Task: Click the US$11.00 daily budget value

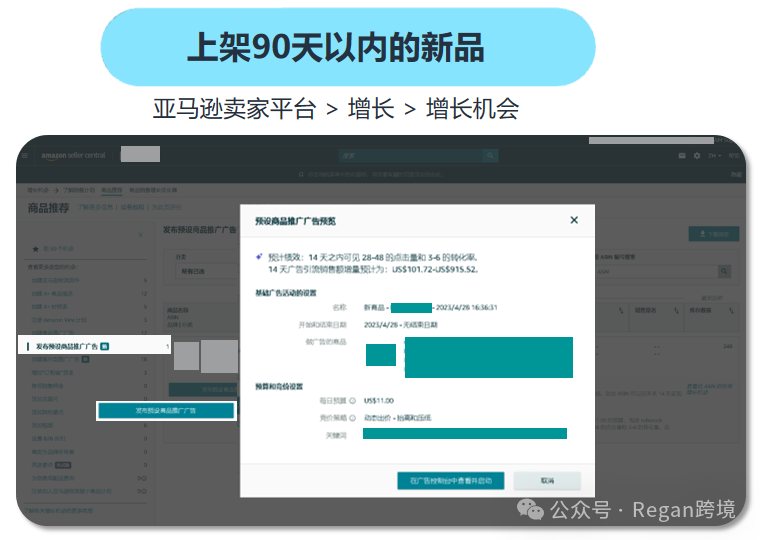Action: point(379,401)
